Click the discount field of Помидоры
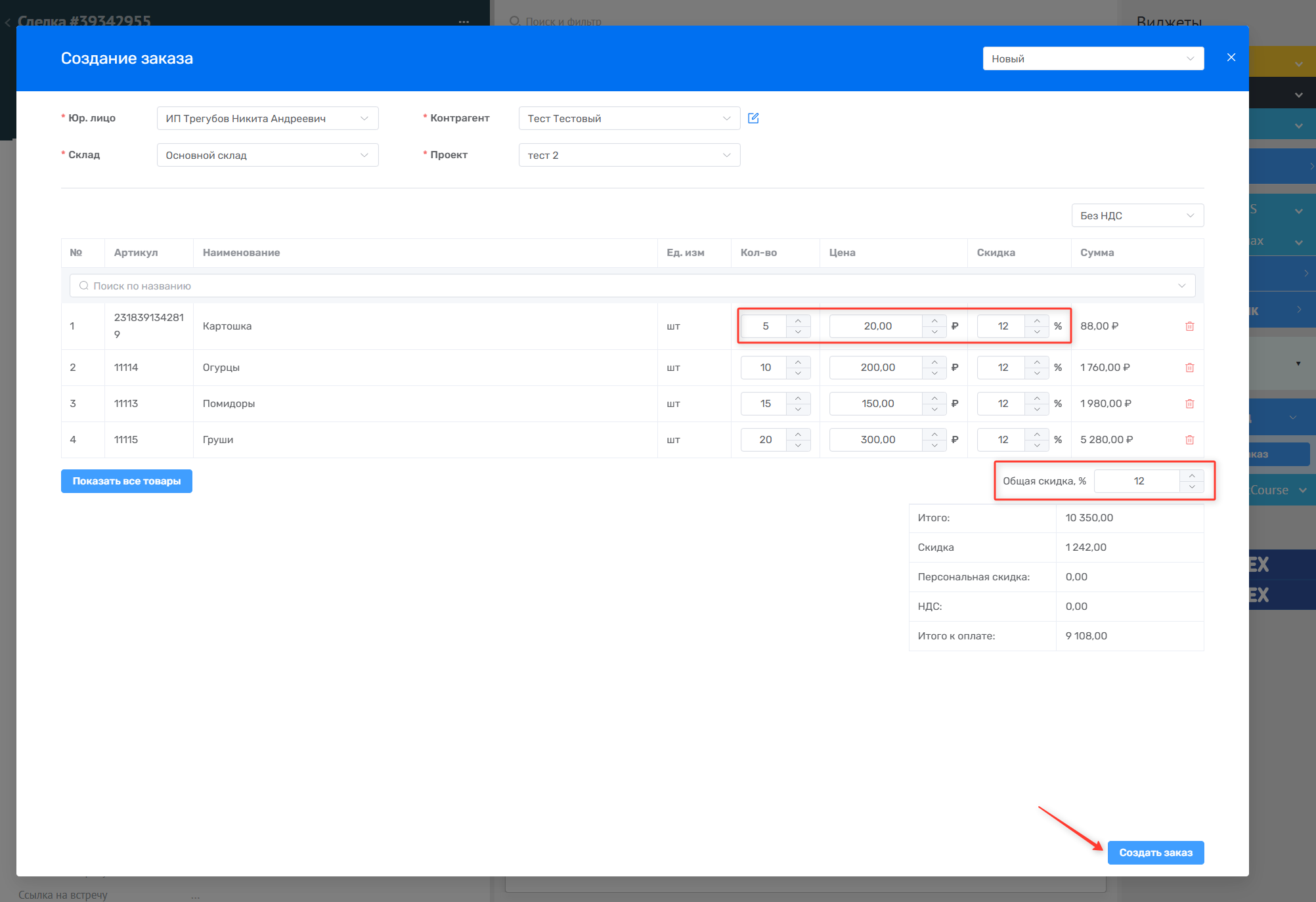This screenshot has width=1316, height=902. (x=1002, y=404)
